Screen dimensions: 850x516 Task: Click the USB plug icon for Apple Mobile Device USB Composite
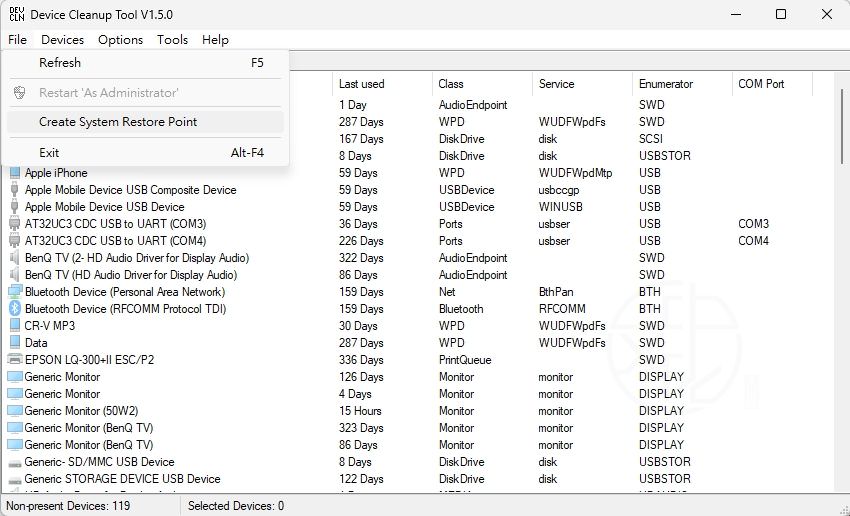click(14, 190)
